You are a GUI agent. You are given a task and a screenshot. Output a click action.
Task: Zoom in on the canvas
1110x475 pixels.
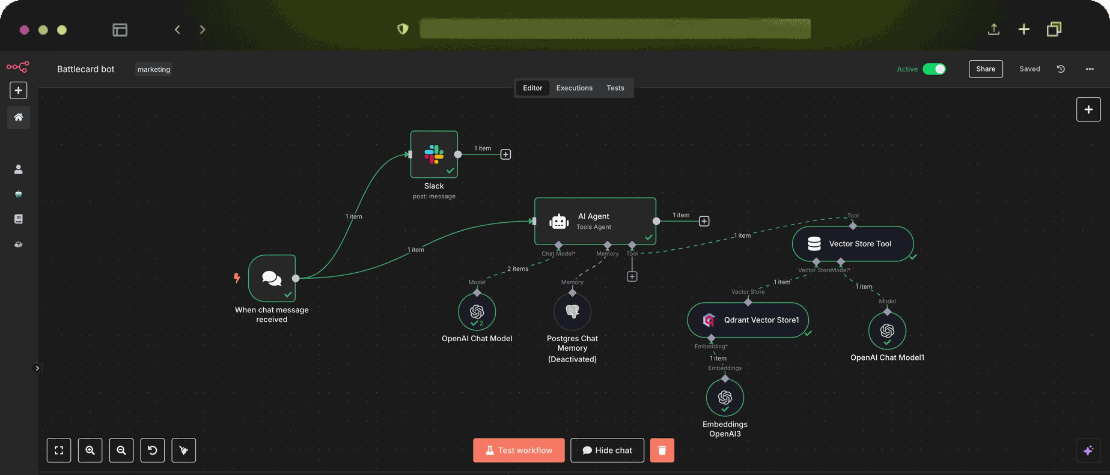click(90, 450)
